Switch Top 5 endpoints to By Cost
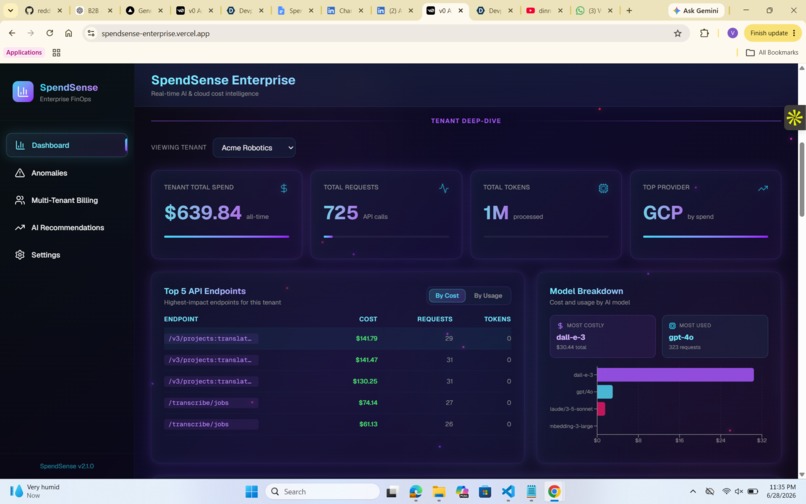Screen dimensions: 806x504 [447, 296]
